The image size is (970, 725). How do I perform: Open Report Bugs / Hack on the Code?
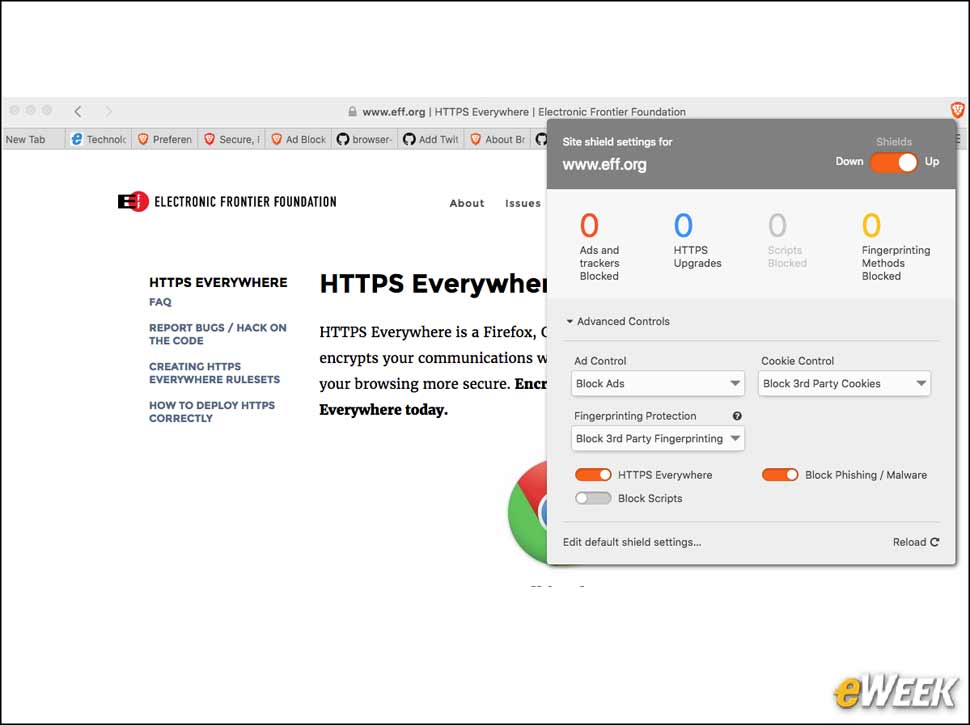pos(218,334)
